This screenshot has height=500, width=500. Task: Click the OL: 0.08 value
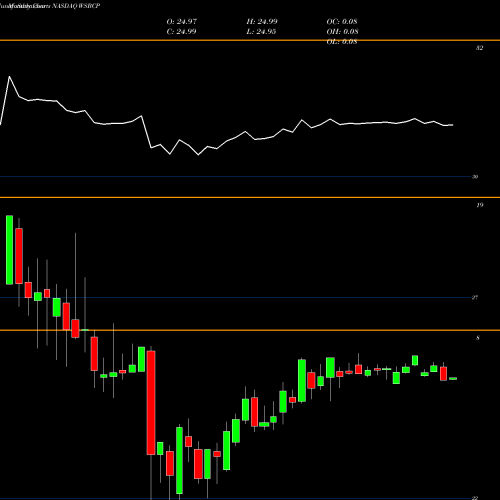tap(342, 42)
